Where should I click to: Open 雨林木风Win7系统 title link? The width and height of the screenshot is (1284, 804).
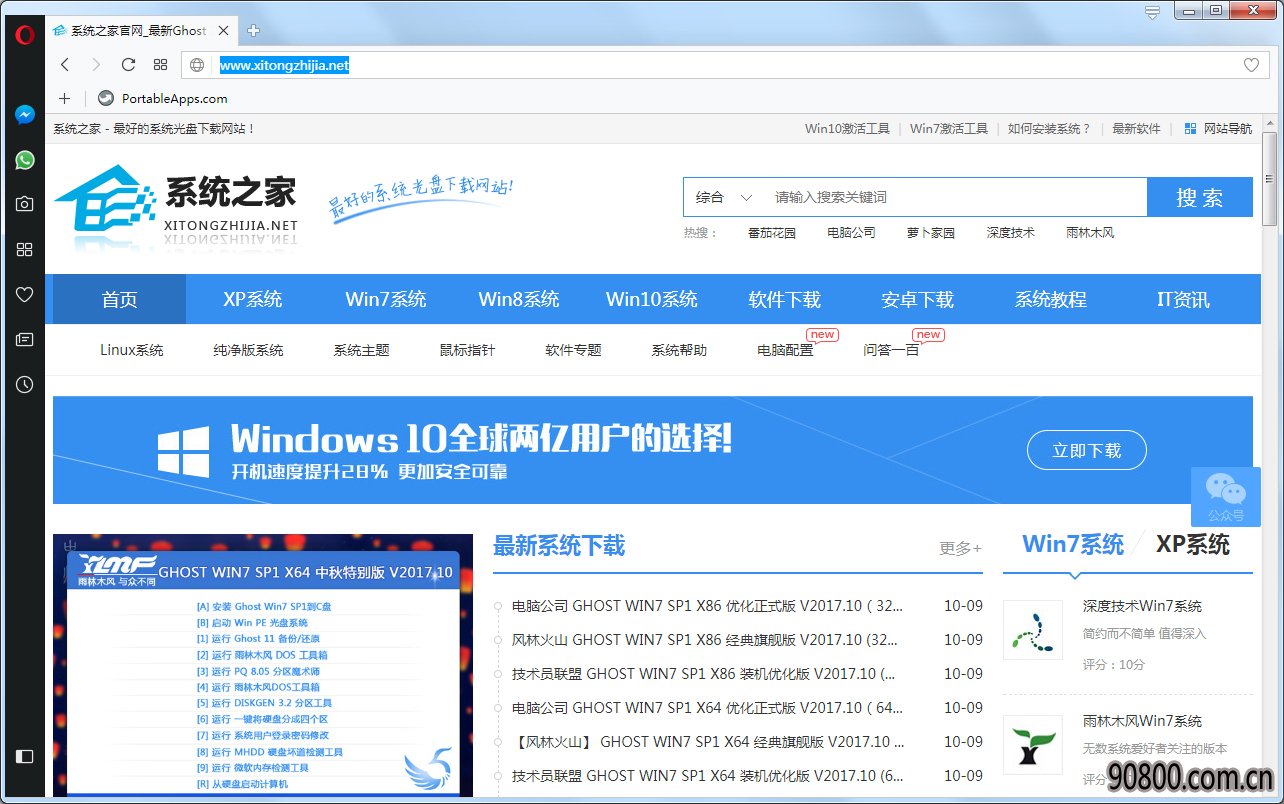1142,721
